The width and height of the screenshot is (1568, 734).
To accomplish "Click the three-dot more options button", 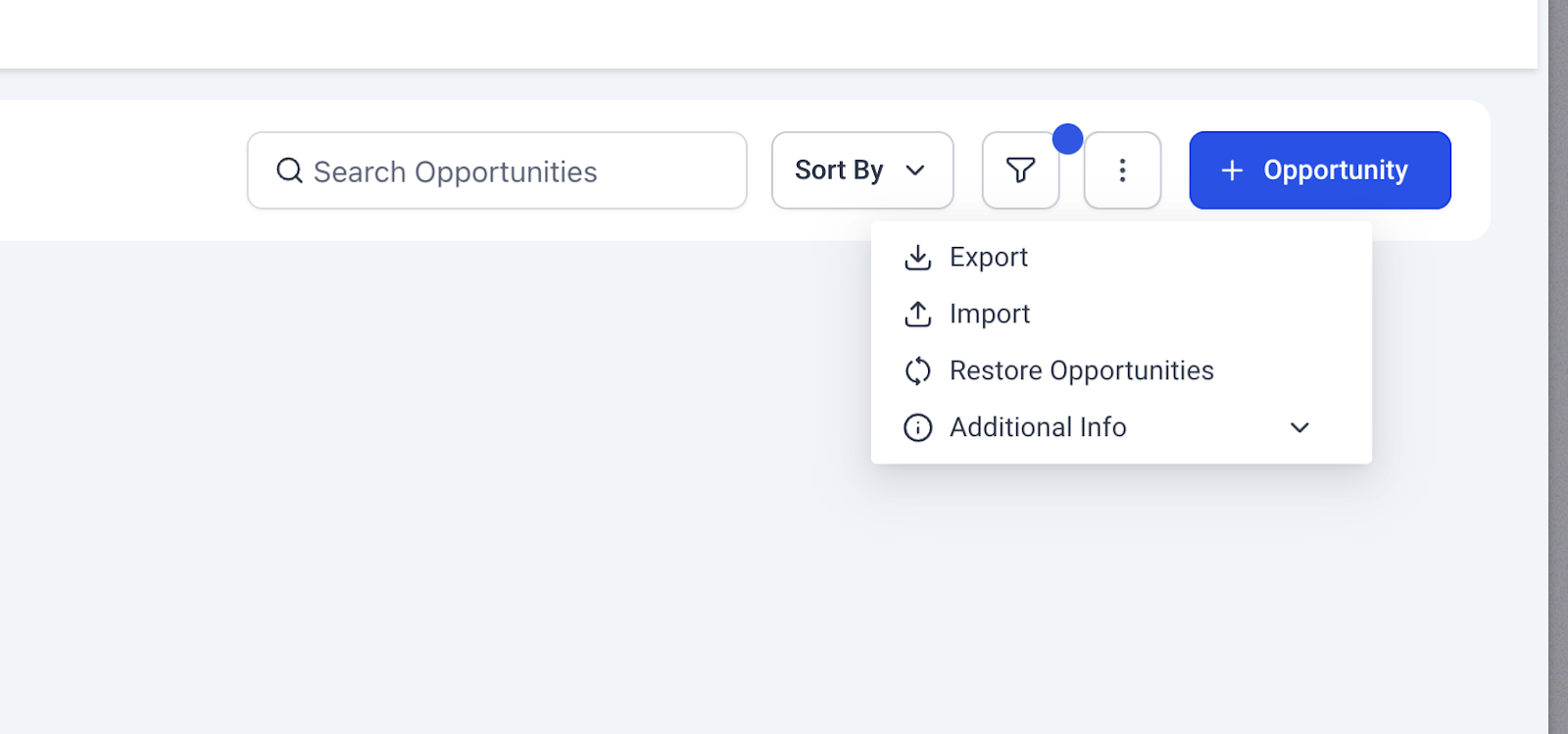I will (x=1122, y=171).
